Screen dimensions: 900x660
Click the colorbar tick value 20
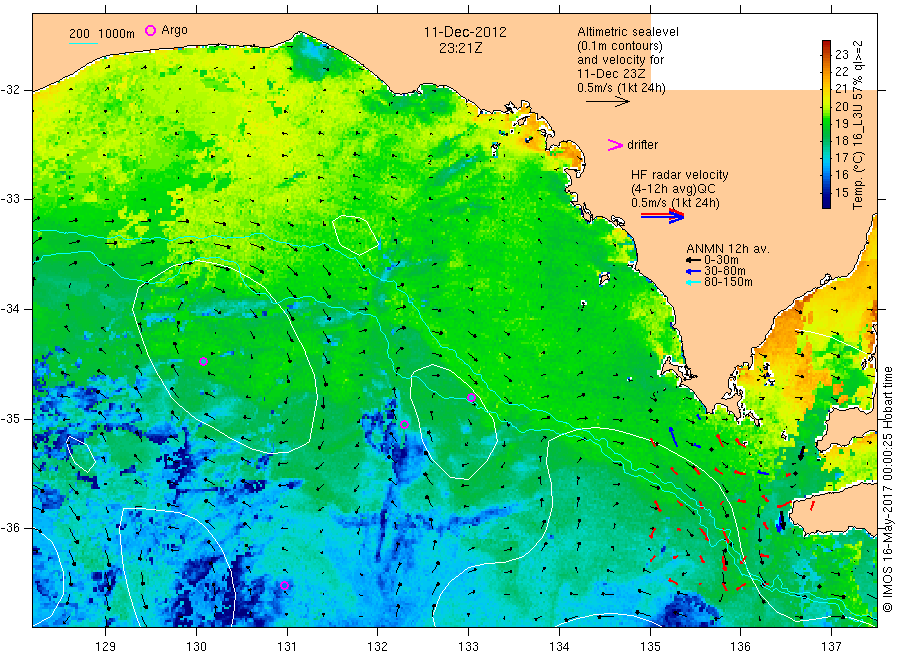click(841, 106)
